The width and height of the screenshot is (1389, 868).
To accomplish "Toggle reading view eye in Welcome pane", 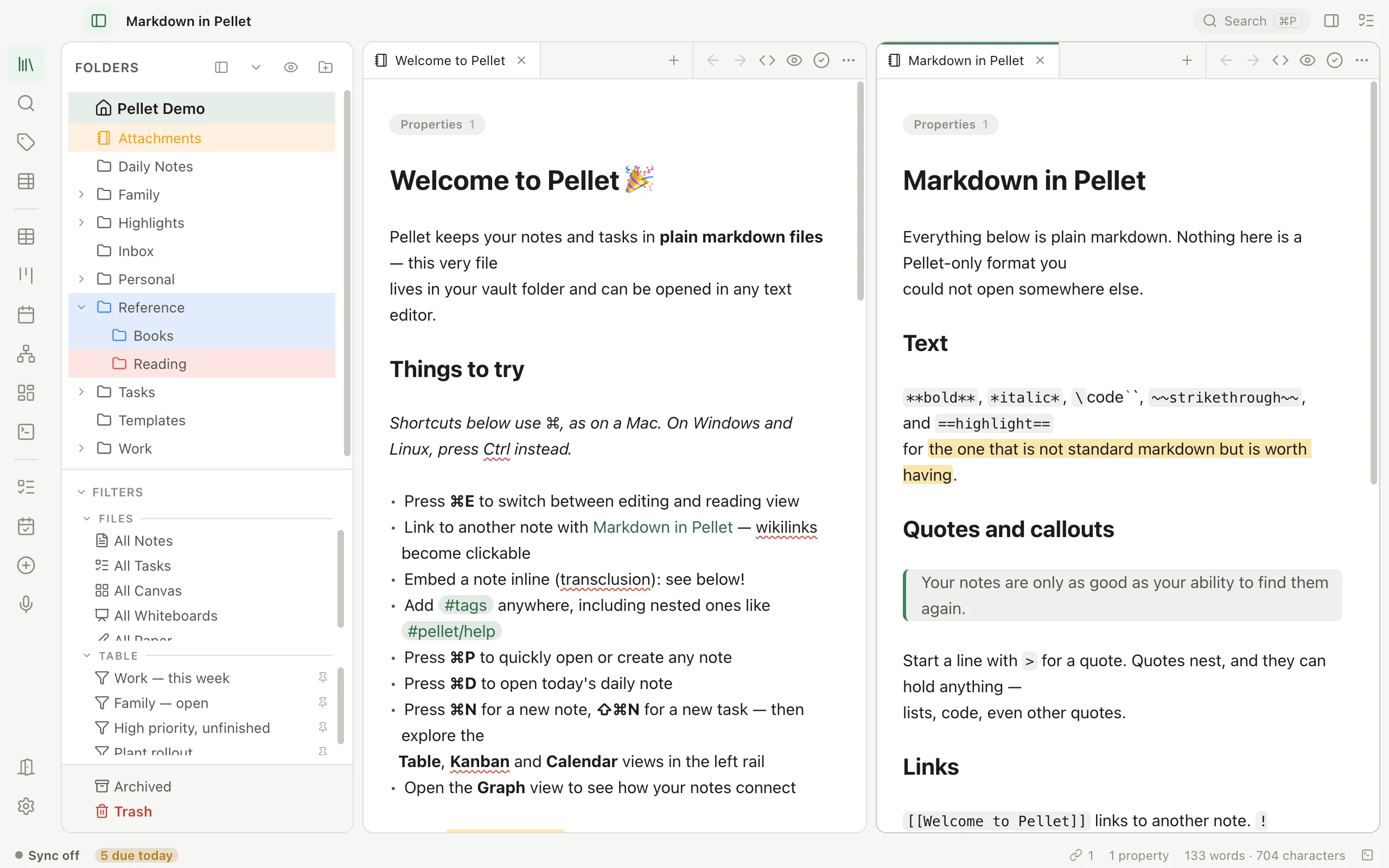I will click(794, 60).
